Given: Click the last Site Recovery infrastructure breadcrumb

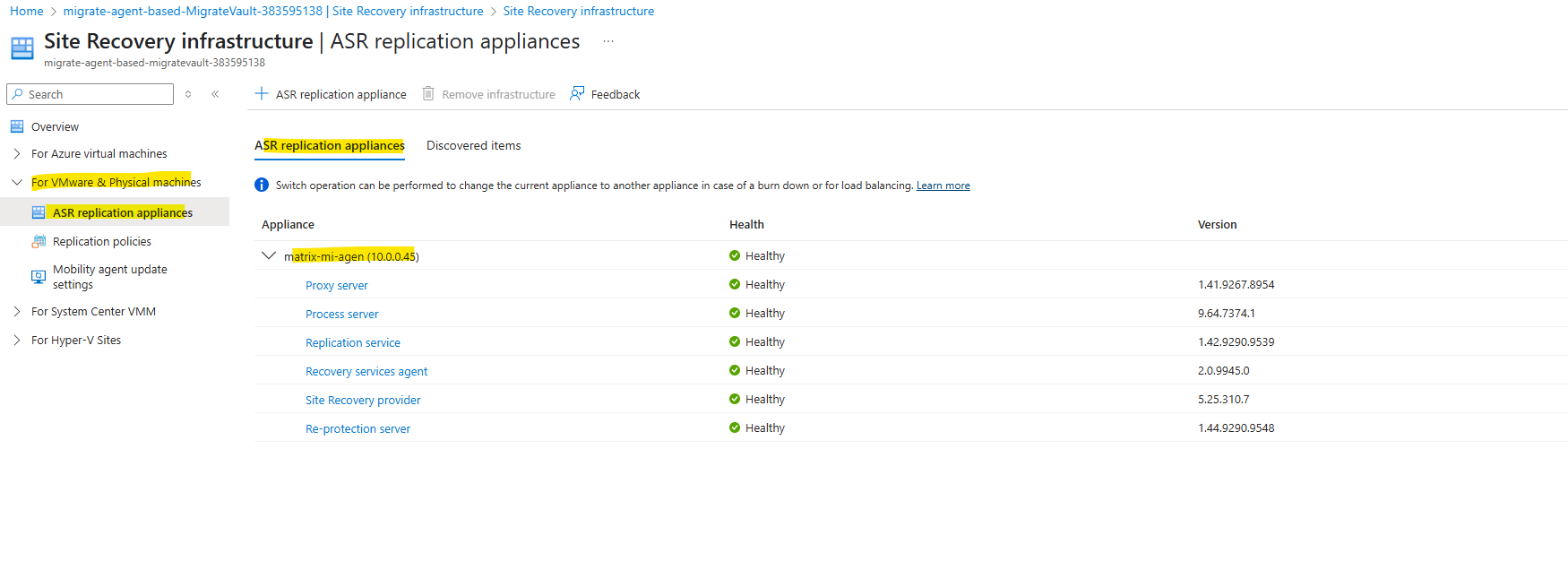Looking at the screenshot, I should (579, 11).
